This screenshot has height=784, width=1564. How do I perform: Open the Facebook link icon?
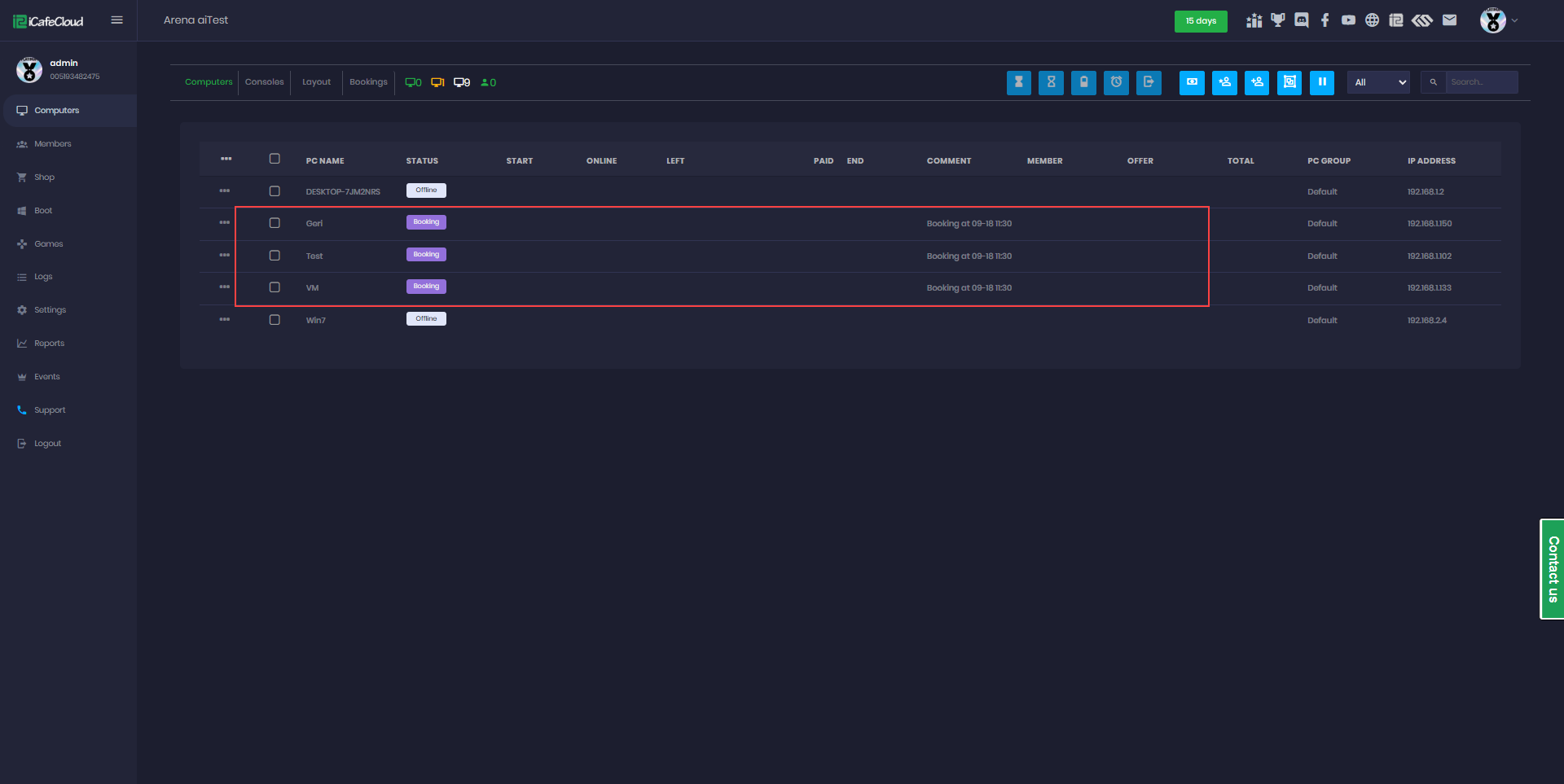(1325, 20)
